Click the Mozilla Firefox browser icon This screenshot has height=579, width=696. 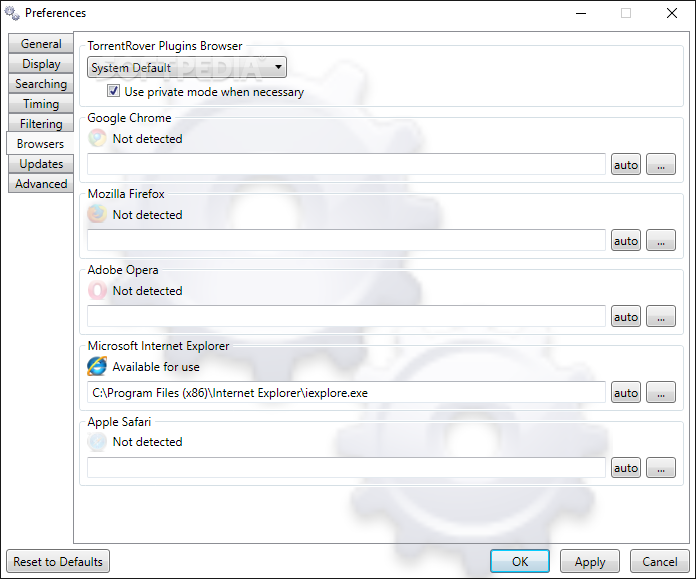click(97, 214)
